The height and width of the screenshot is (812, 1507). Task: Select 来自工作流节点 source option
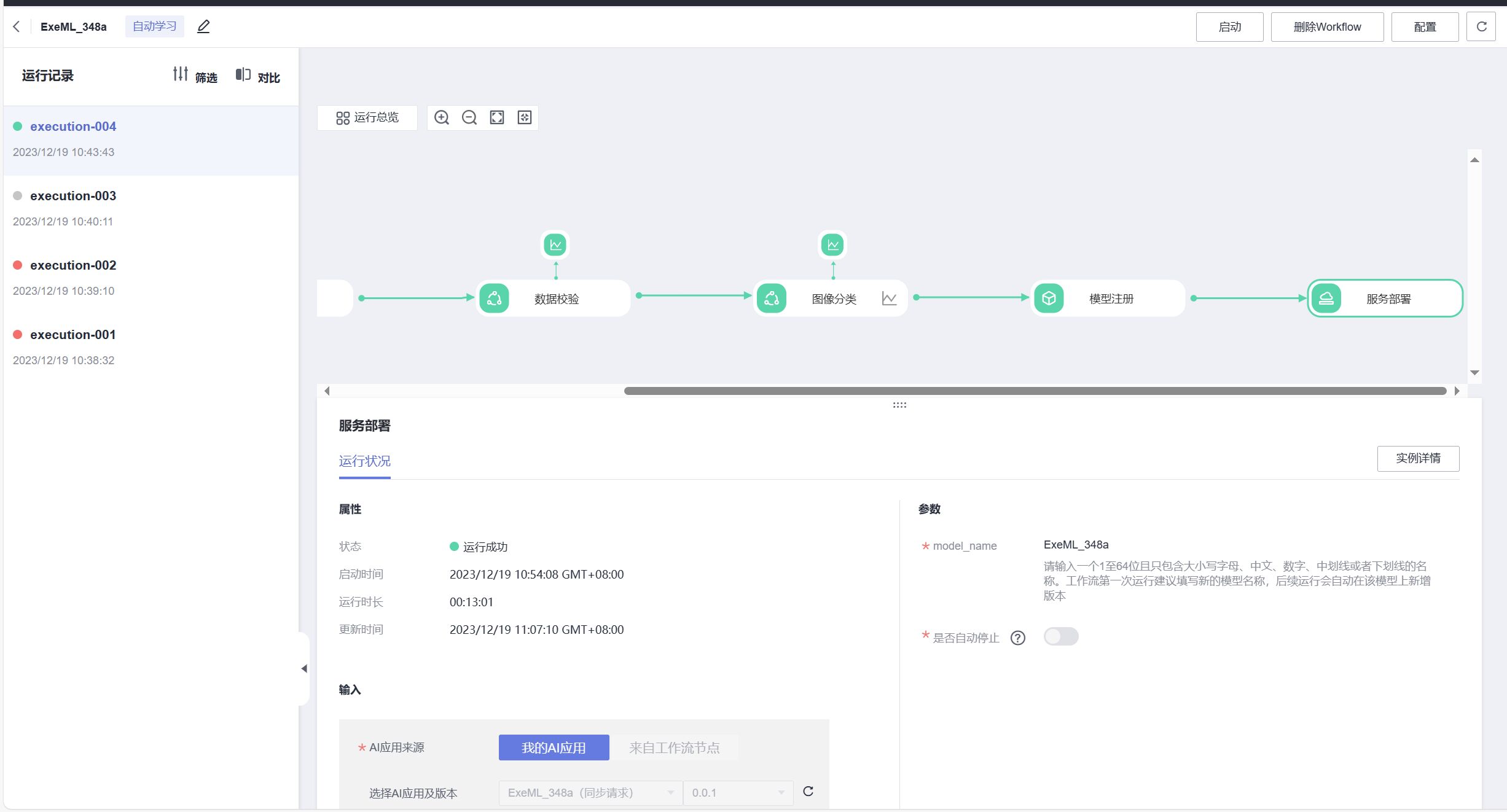674,748
